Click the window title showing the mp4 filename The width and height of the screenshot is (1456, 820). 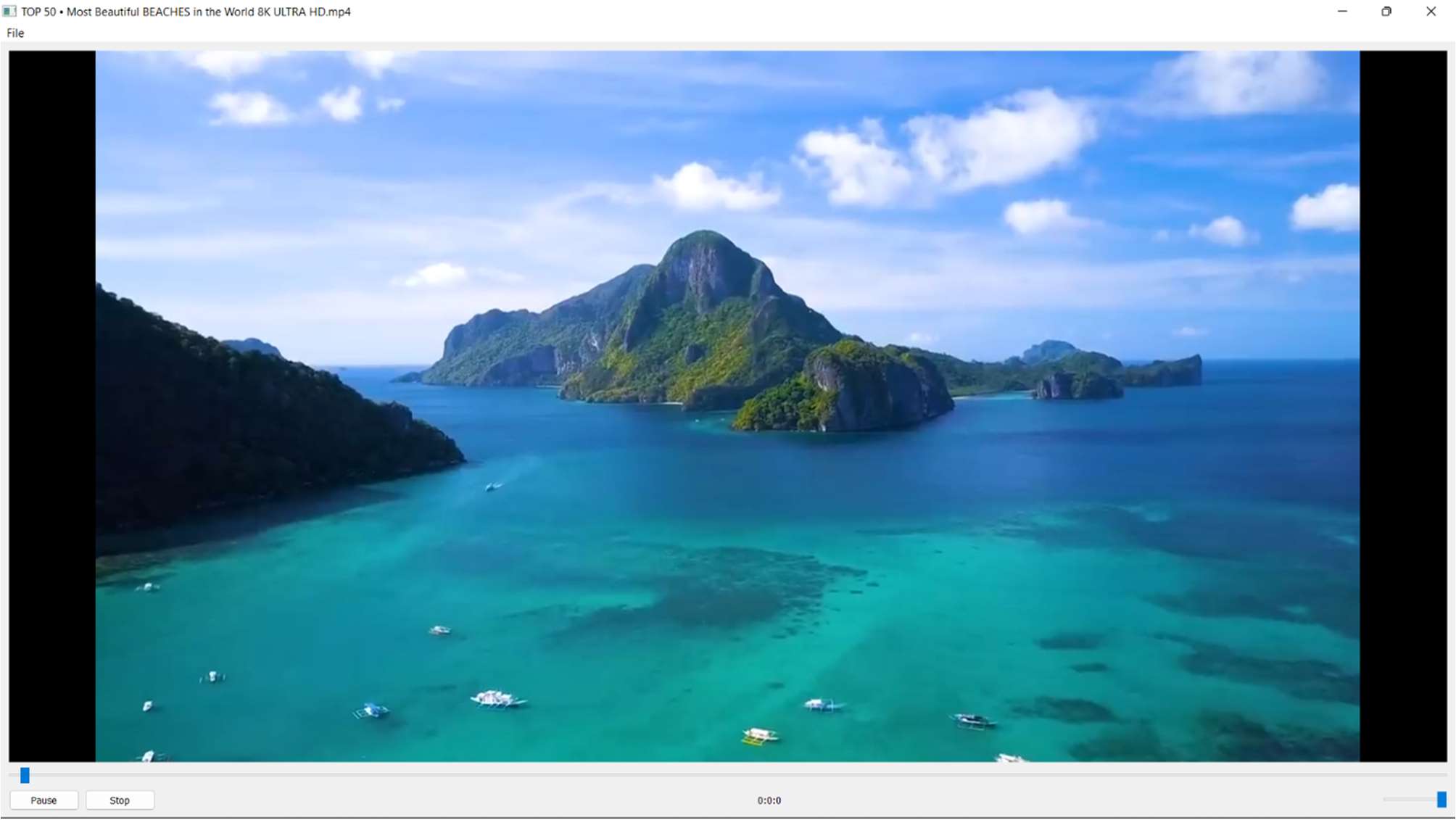pyautogui.click(x=185, y=12)
